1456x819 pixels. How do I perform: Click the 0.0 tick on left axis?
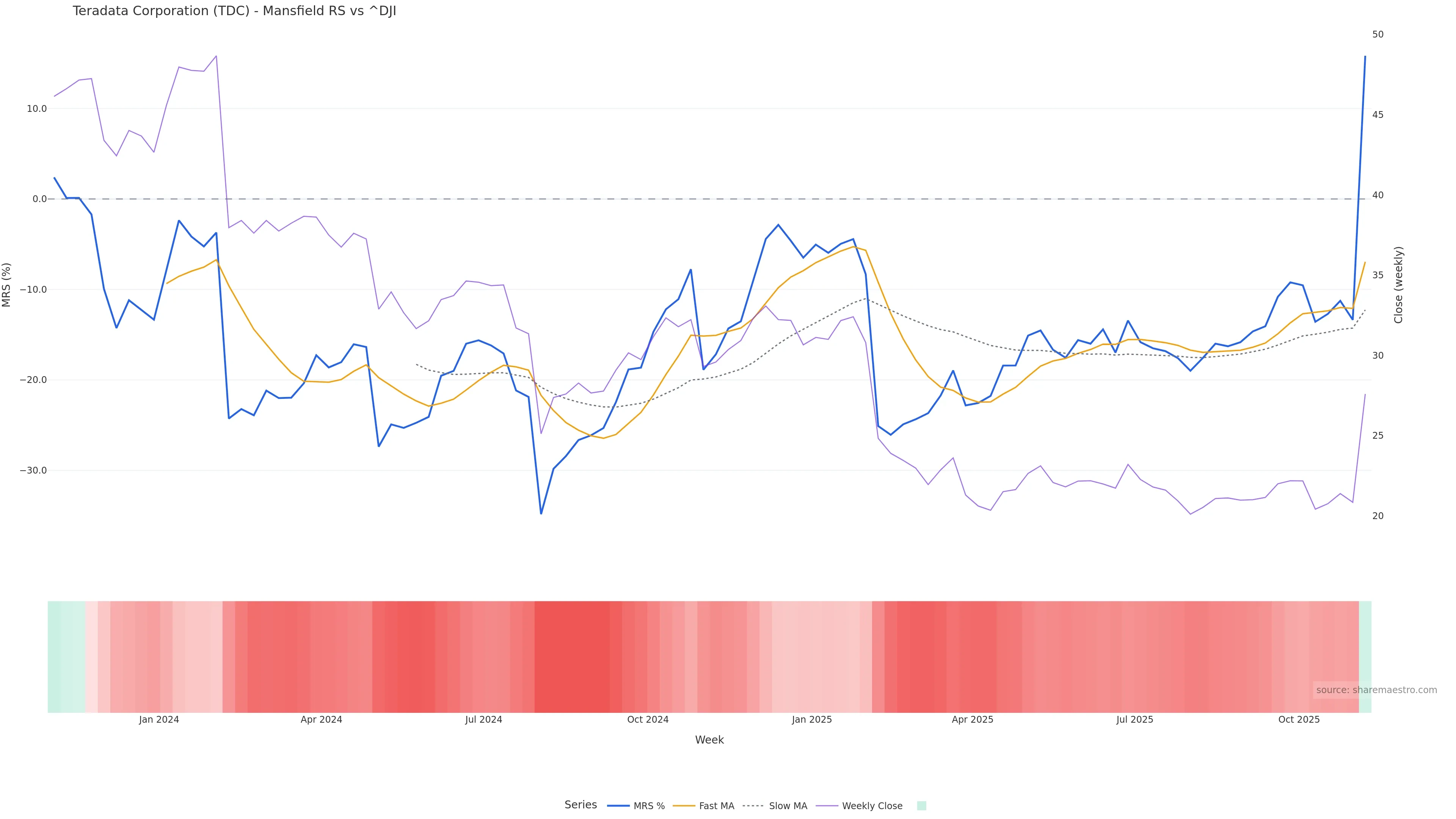click(39, 199)
